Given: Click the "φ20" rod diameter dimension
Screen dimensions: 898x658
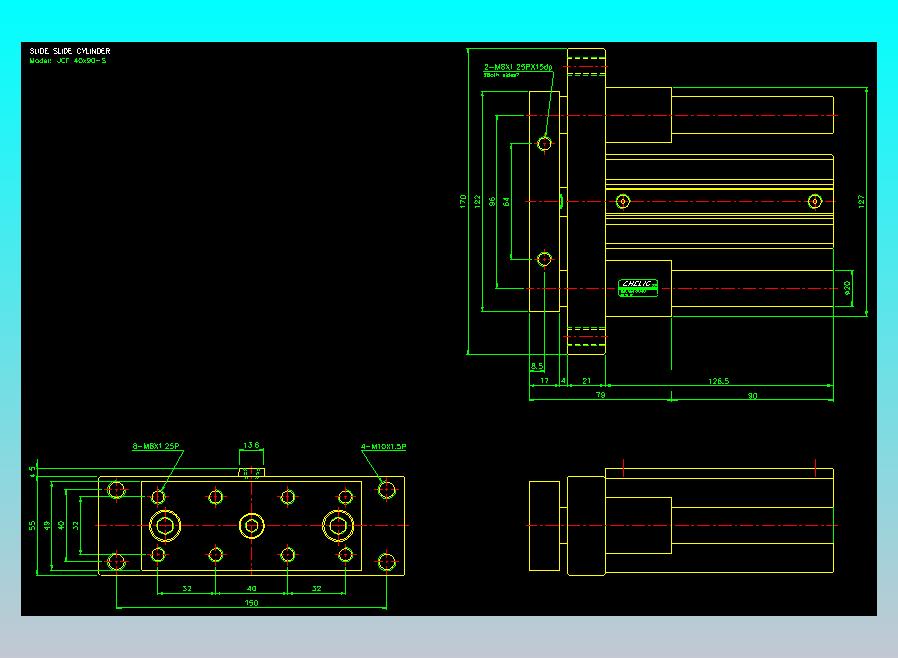Looking at the screenshot, I should point(848,286).
